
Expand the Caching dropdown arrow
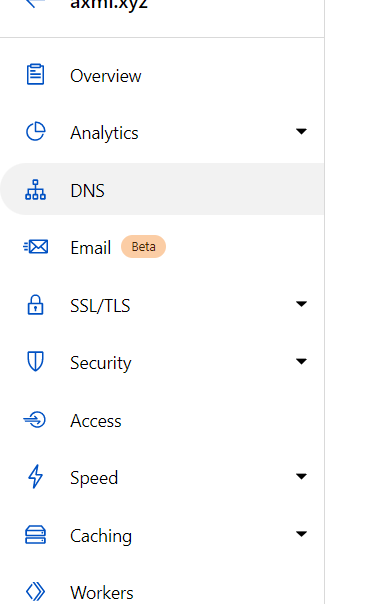click(x=301, y=534)
